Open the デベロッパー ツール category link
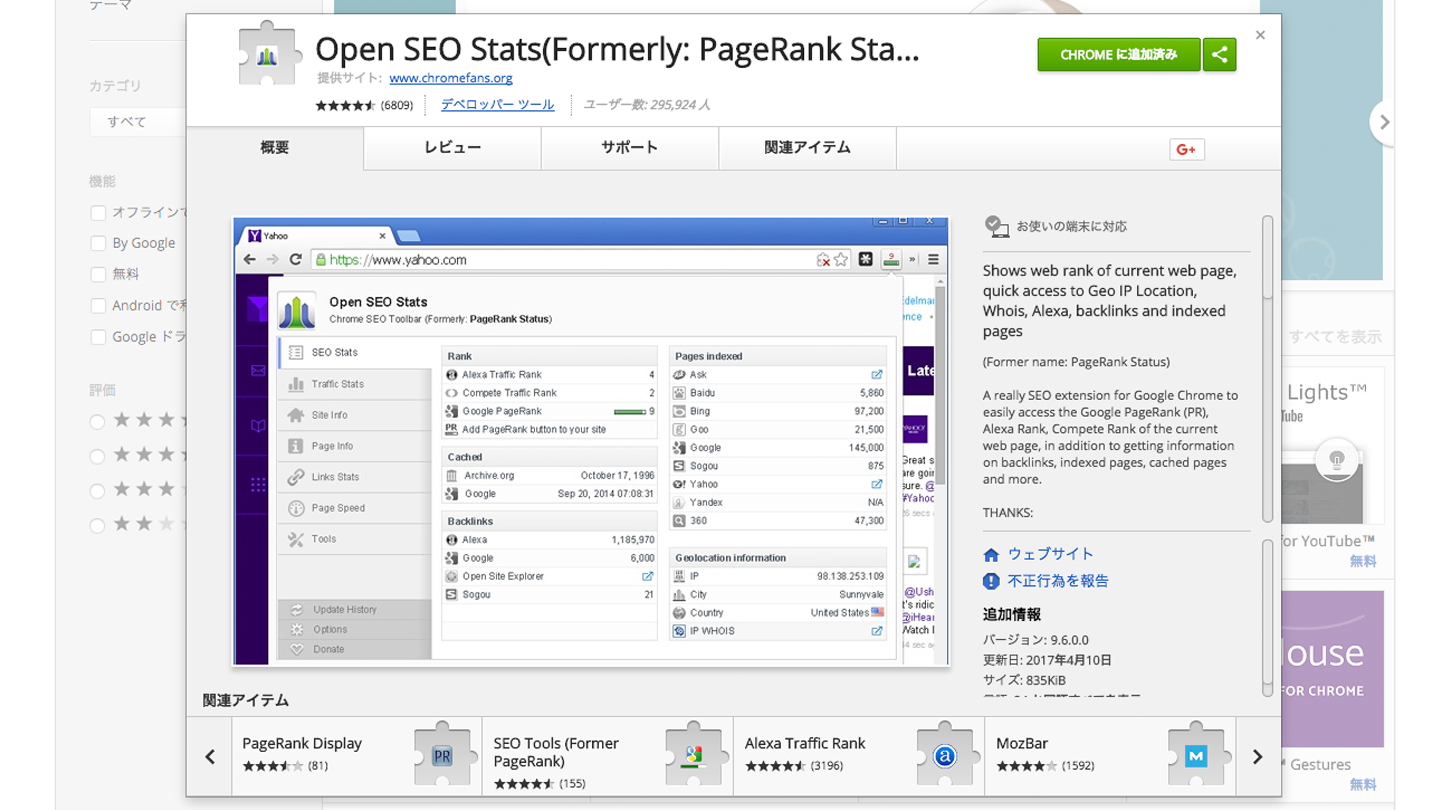This screenshot has width=1440, height=810. [x=498, y=104]
